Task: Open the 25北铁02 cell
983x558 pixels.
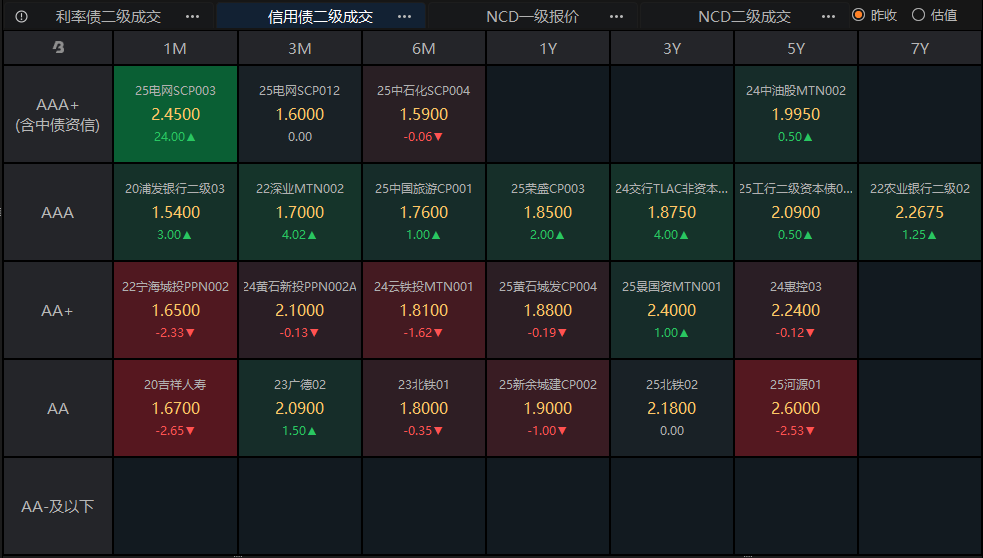Action: [x=672, y=408]
